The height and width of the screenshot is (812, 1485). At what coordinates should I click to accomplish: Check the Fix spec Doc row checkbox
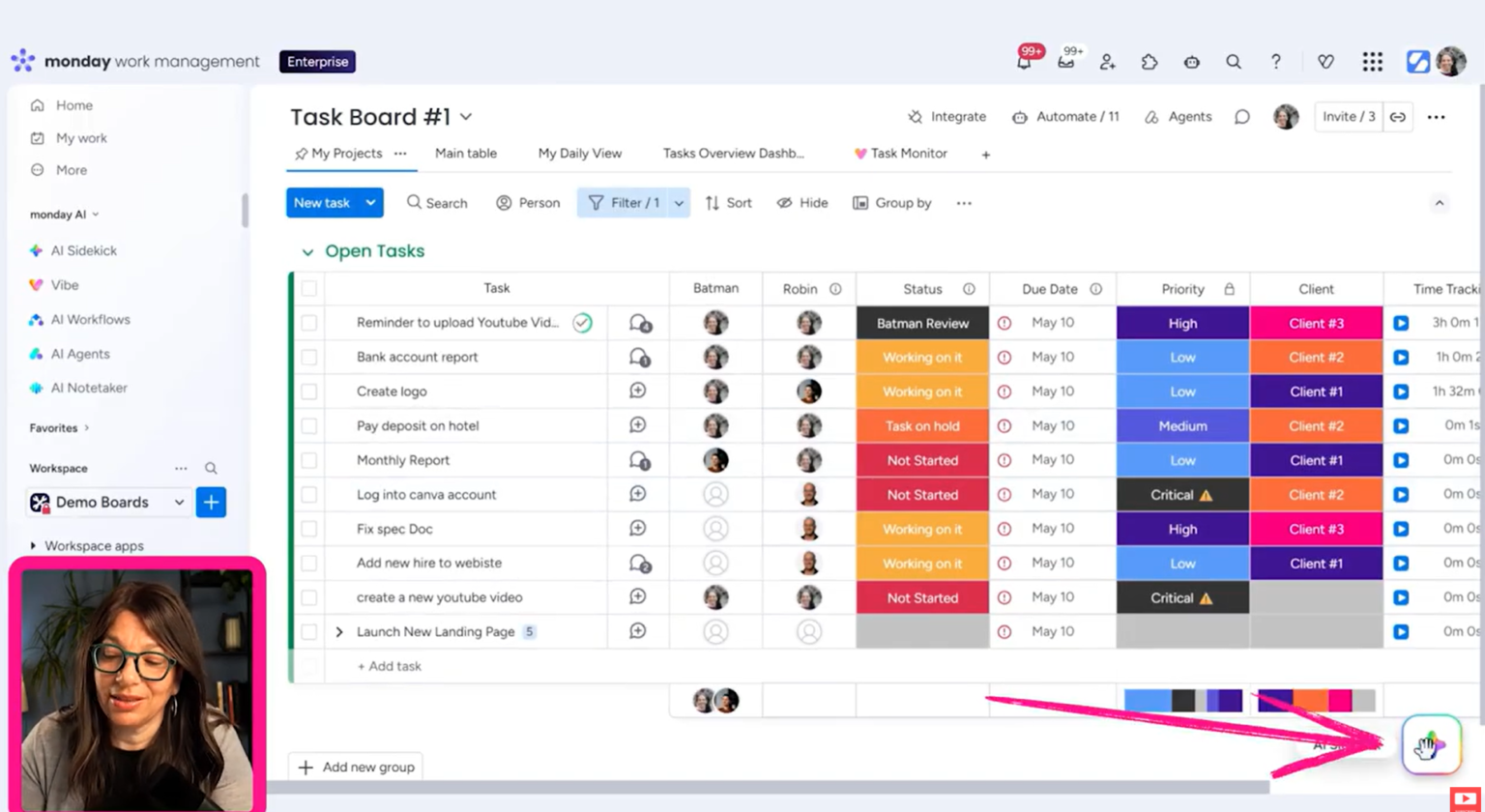[309, 529]
